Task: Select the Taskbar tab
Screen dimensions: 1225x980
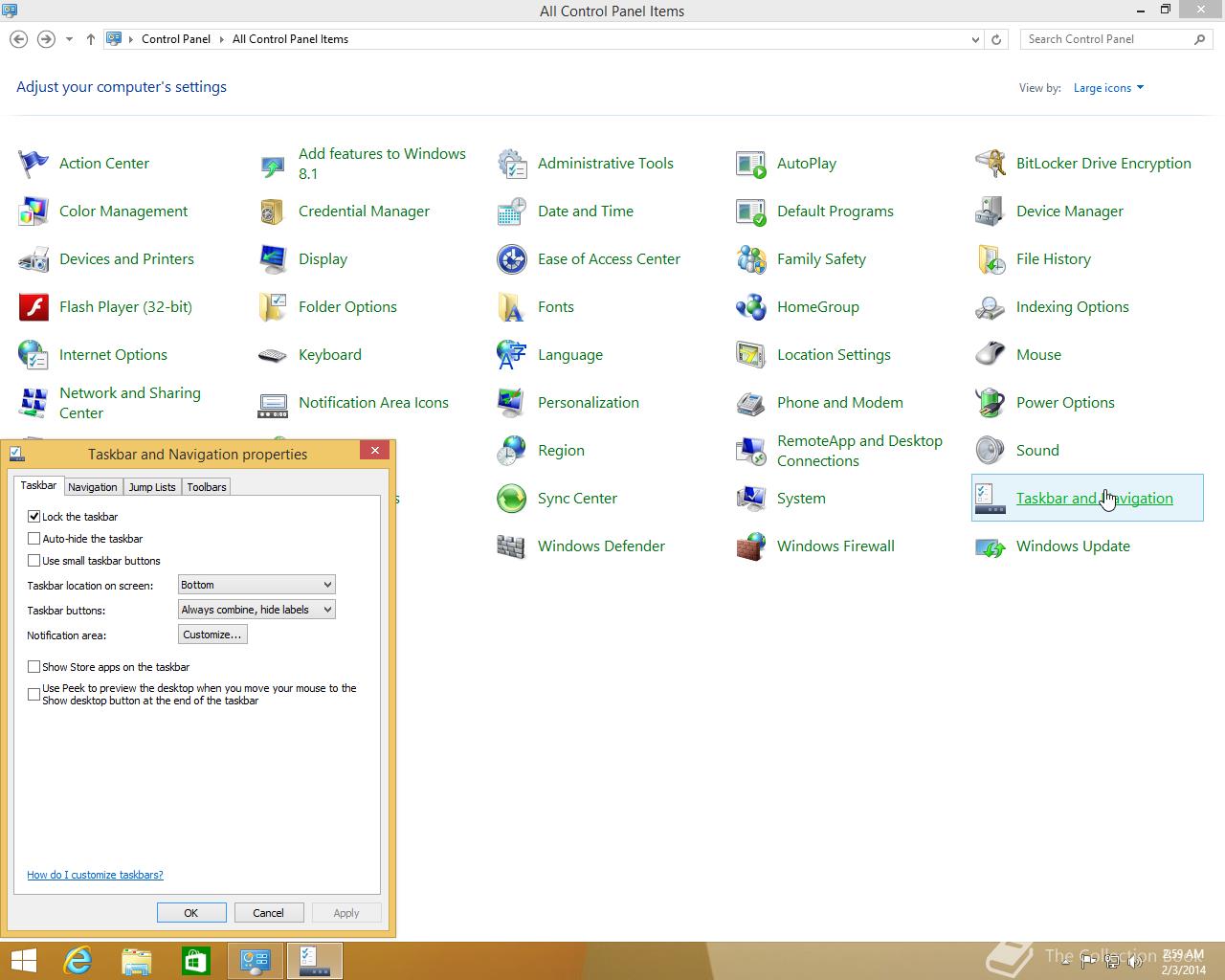Action: pos(38,485)
